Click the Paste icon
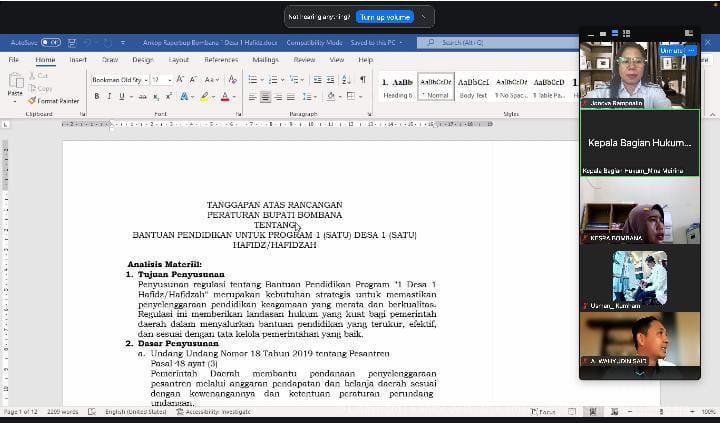The image size is (720, 423). pyautogui.click(x=15, y=88)
